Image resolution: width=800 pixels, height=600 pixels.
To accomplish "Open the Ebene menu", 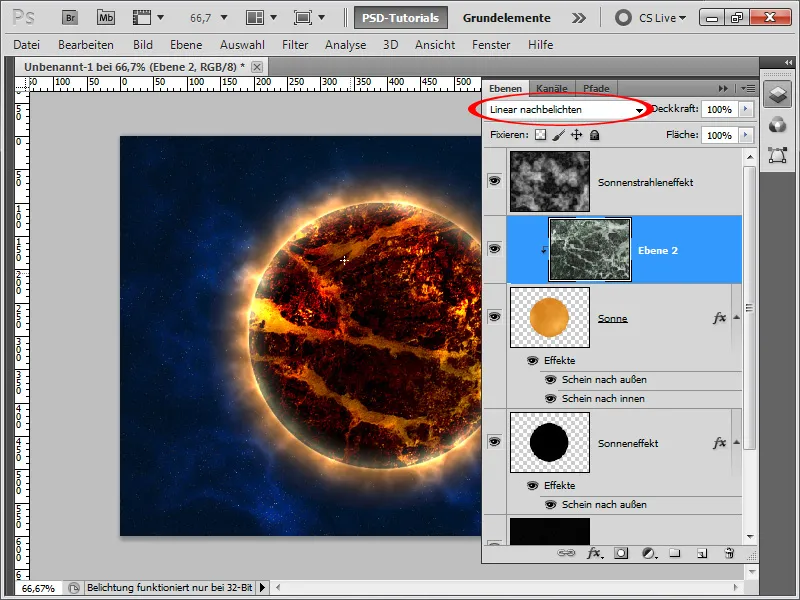I will pos(186,45).
